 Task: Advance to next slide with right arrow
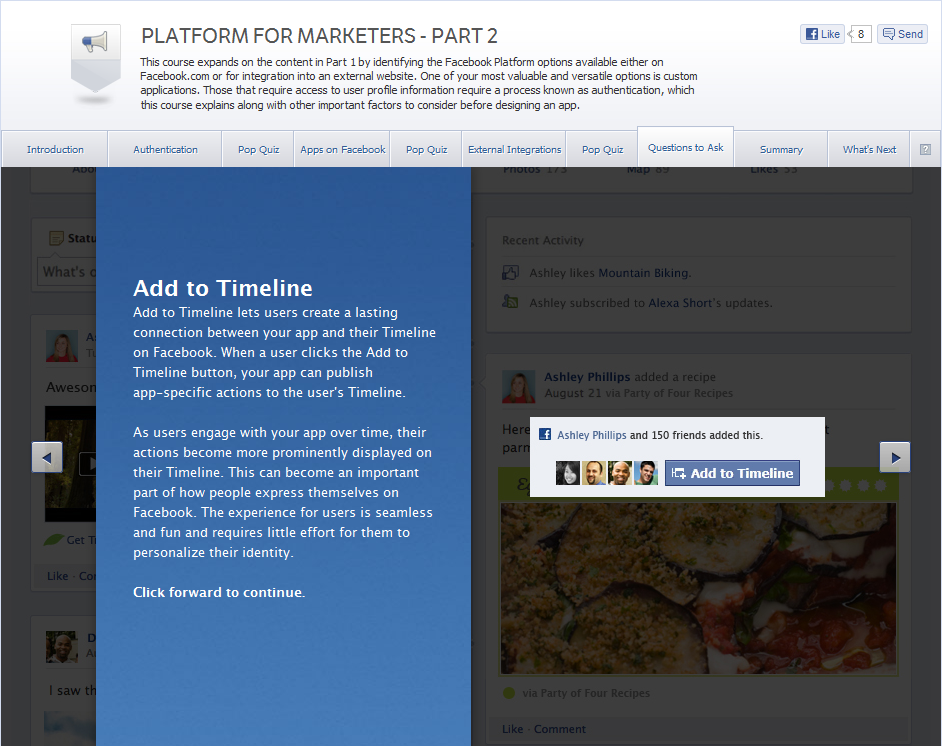tap(895, 458)
